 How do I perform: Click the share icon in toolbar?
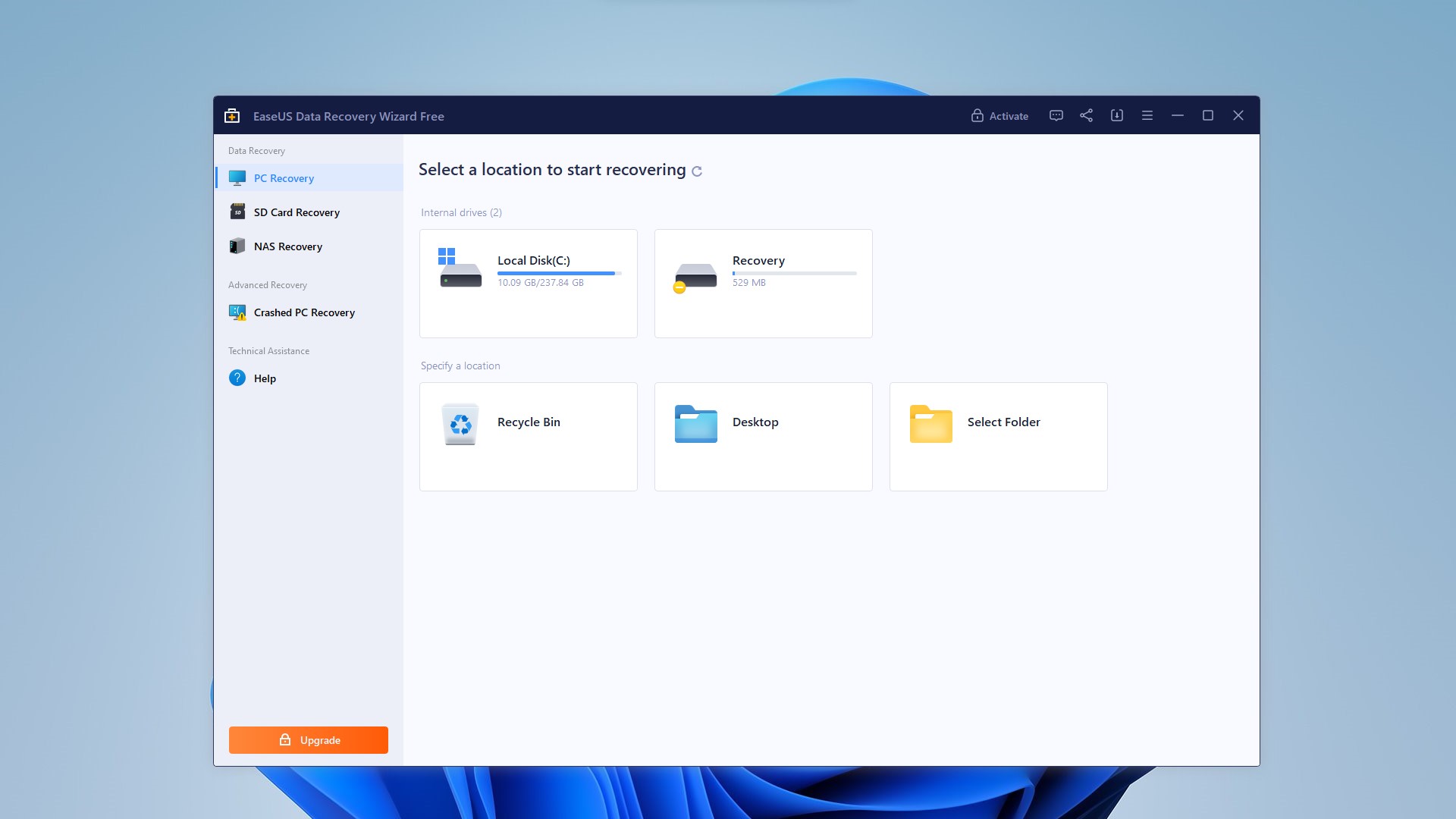(1086, 115)
